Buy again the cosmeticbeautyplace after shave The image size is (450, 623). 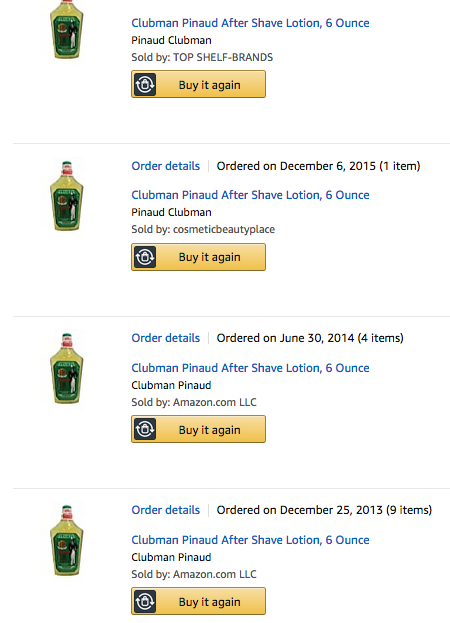point(199,257)
